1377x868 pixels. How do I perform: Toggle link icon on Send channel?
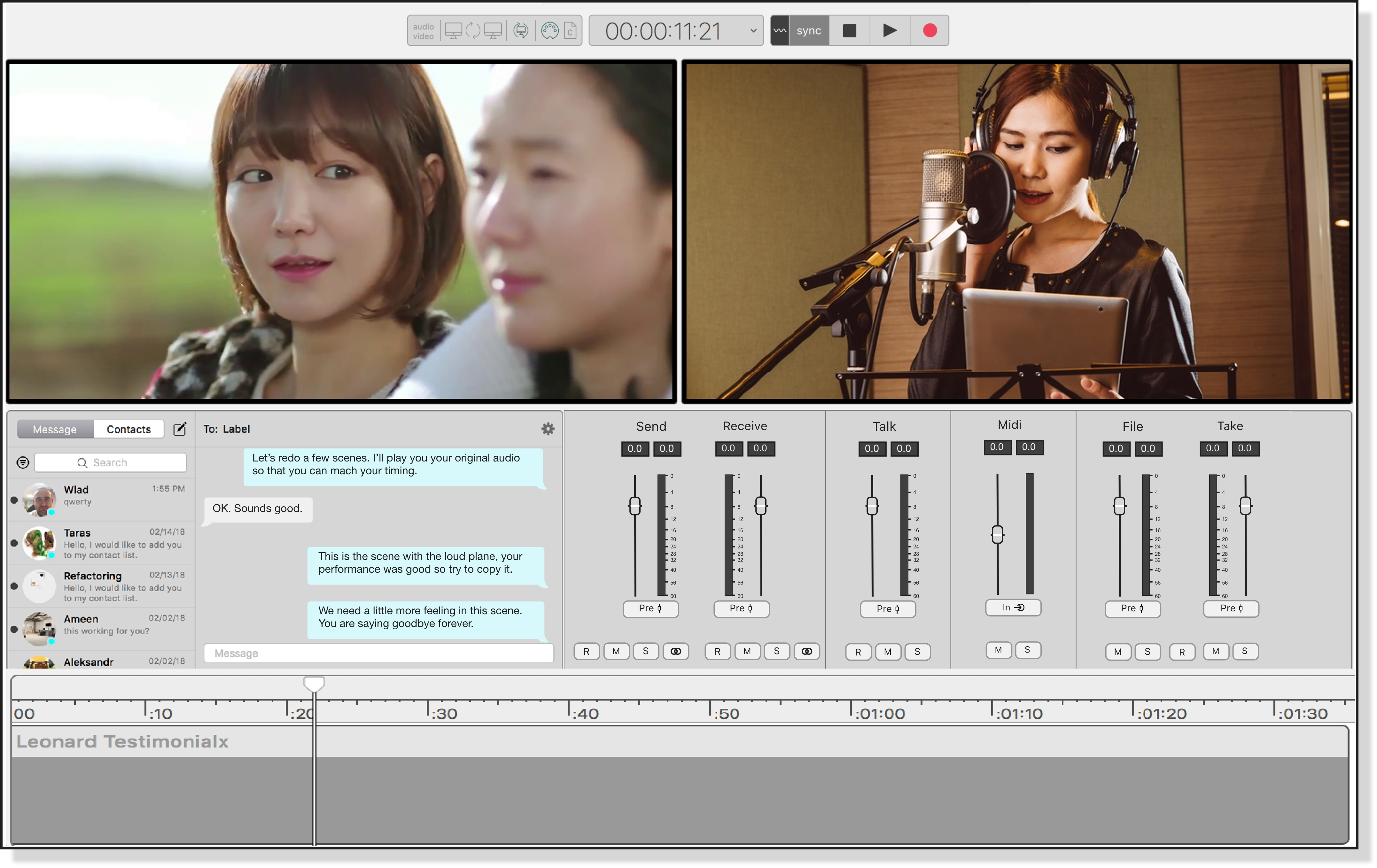pos(675,651)
